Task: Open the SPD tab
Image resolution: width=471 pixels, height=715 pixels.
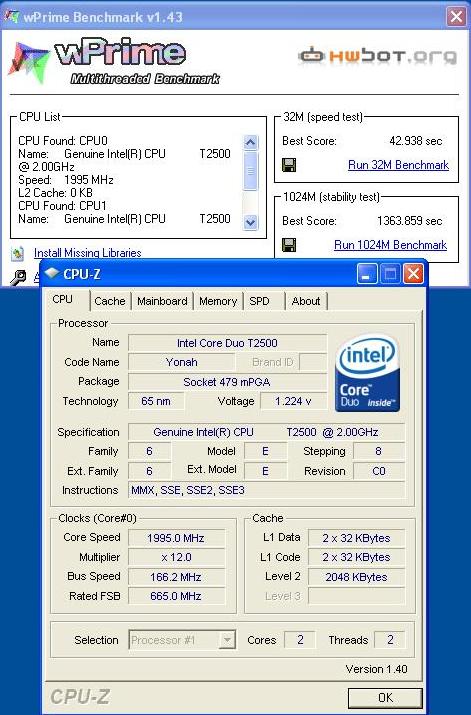Action: click(x=259, y=301)
